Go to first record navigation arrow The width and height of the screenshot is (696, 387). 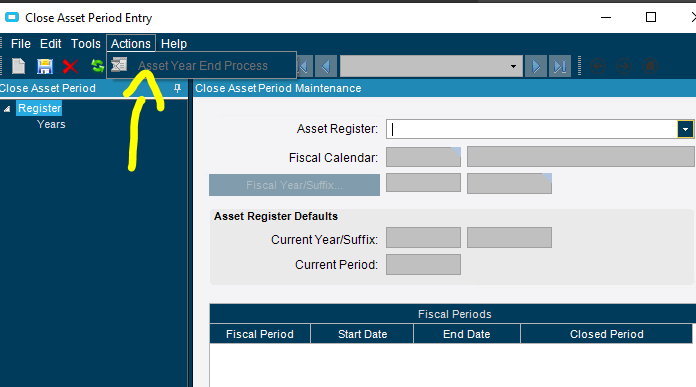[x=304, y=66]
